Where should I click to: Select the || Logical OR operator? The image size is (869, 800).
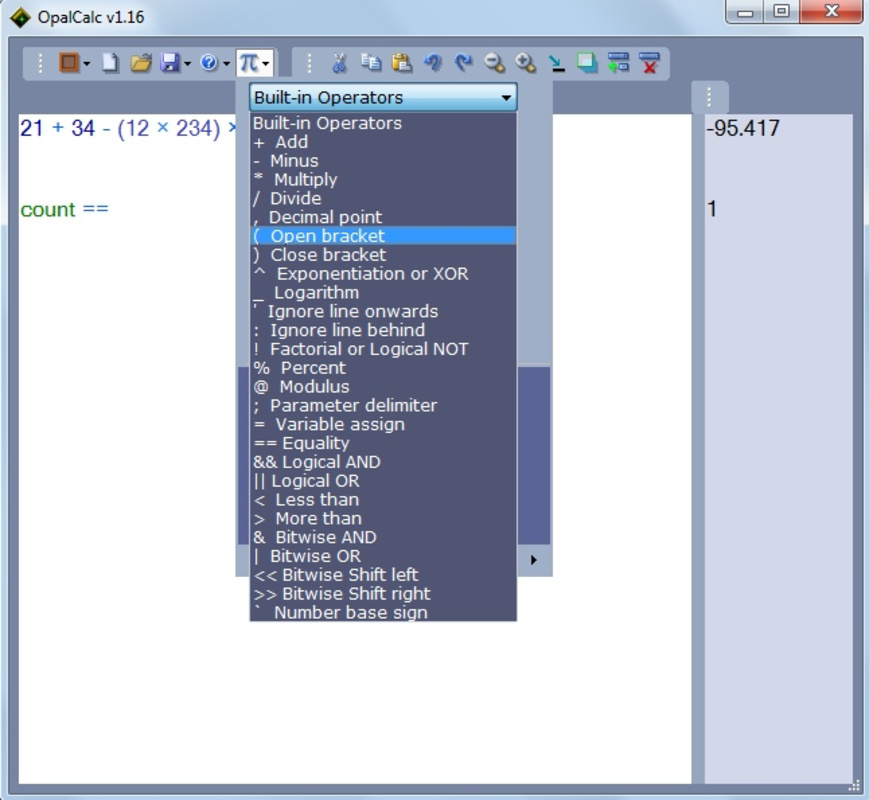[x=383, y=481]
